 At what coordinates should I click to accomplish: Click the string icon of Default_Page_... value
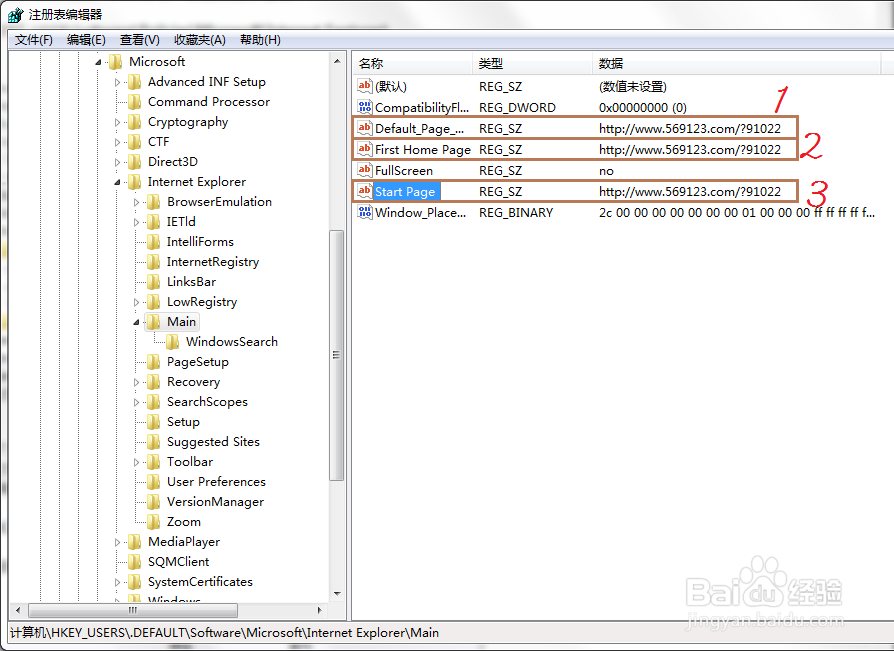pos(364,128)
